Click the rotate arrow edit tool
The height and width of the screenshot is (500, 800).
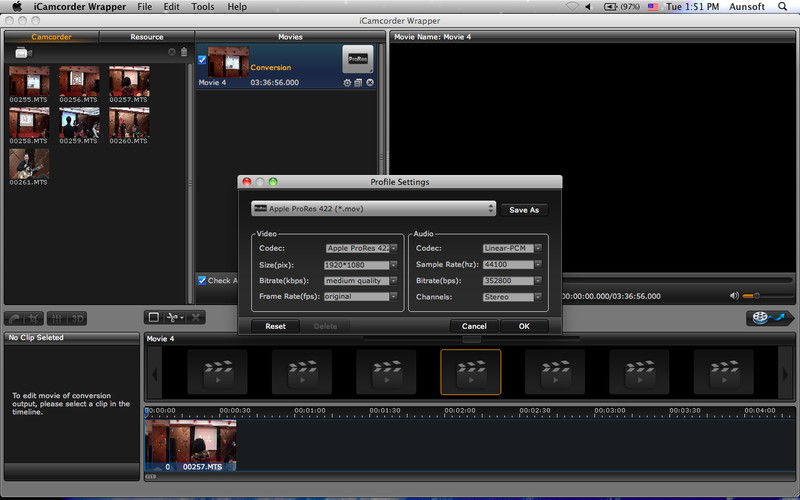15,319
